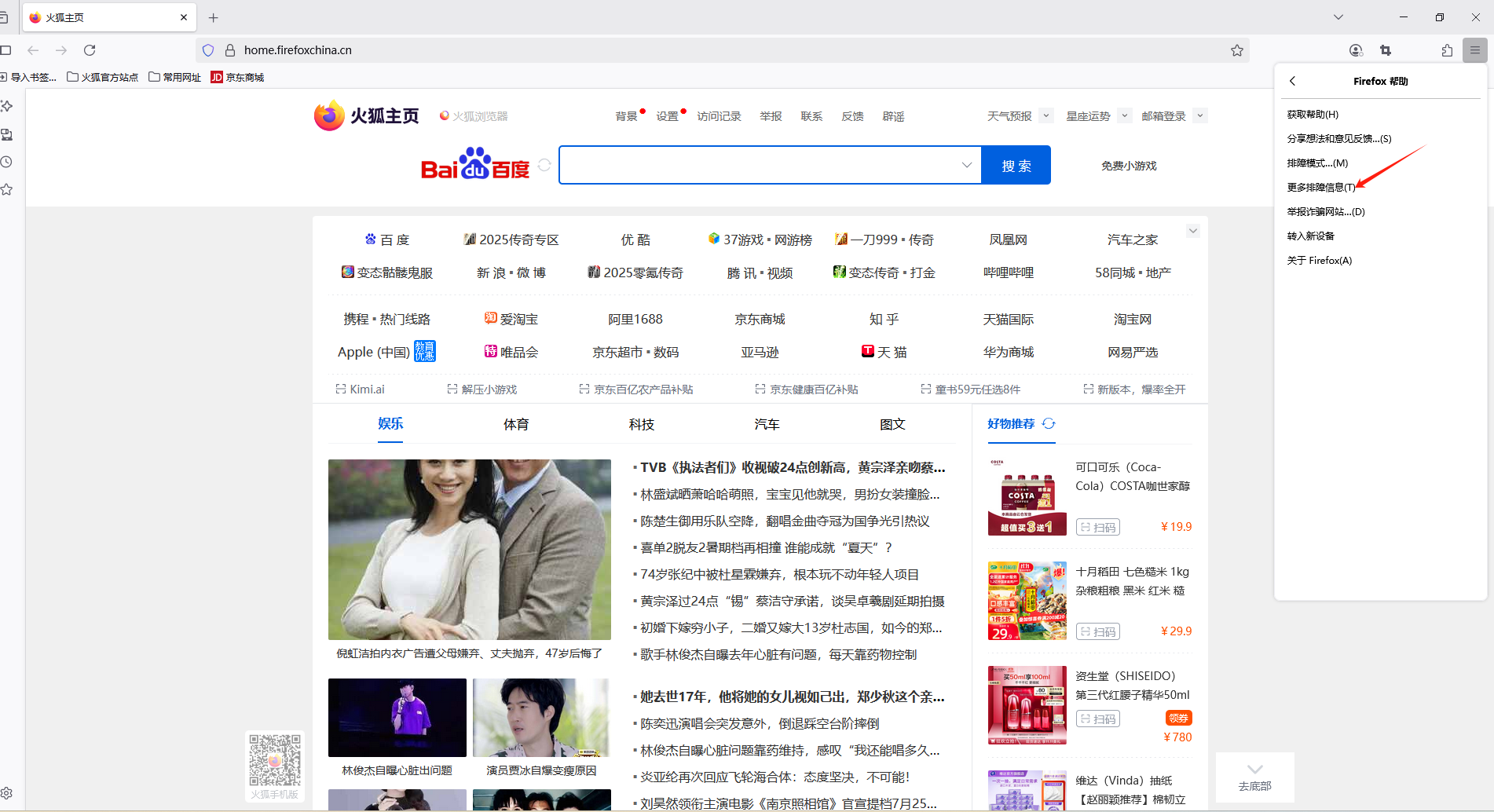Go back to previous page
The width and height of the screenshot is (1494, 812).
click(33, 50)
